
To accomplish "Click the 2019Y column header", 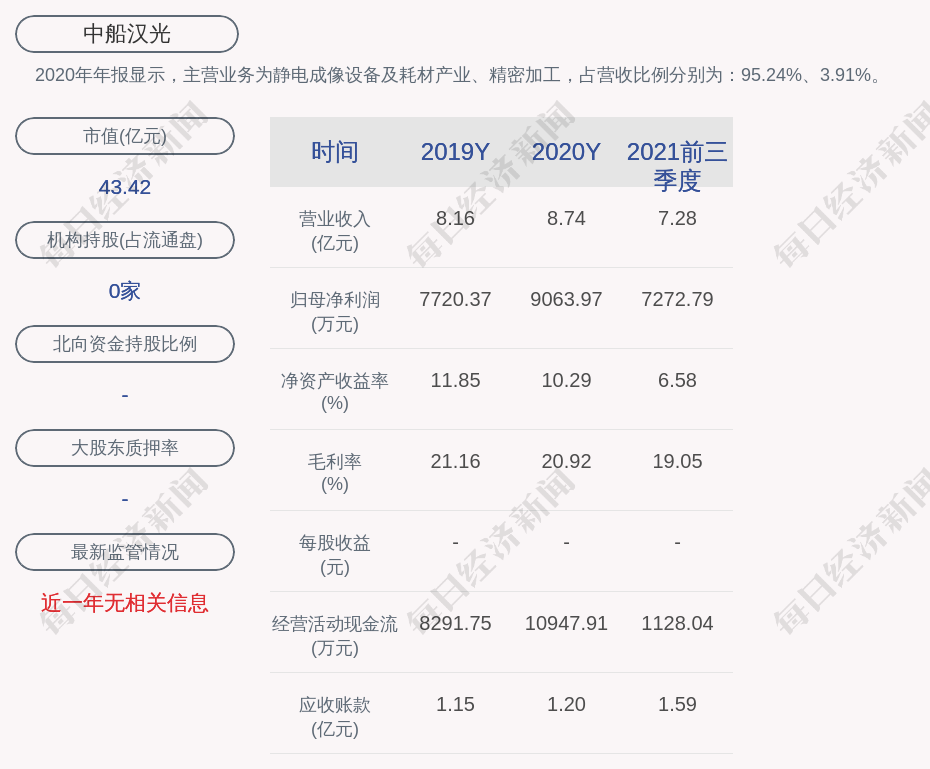I will pyautogui.click(x=455, y=152).
